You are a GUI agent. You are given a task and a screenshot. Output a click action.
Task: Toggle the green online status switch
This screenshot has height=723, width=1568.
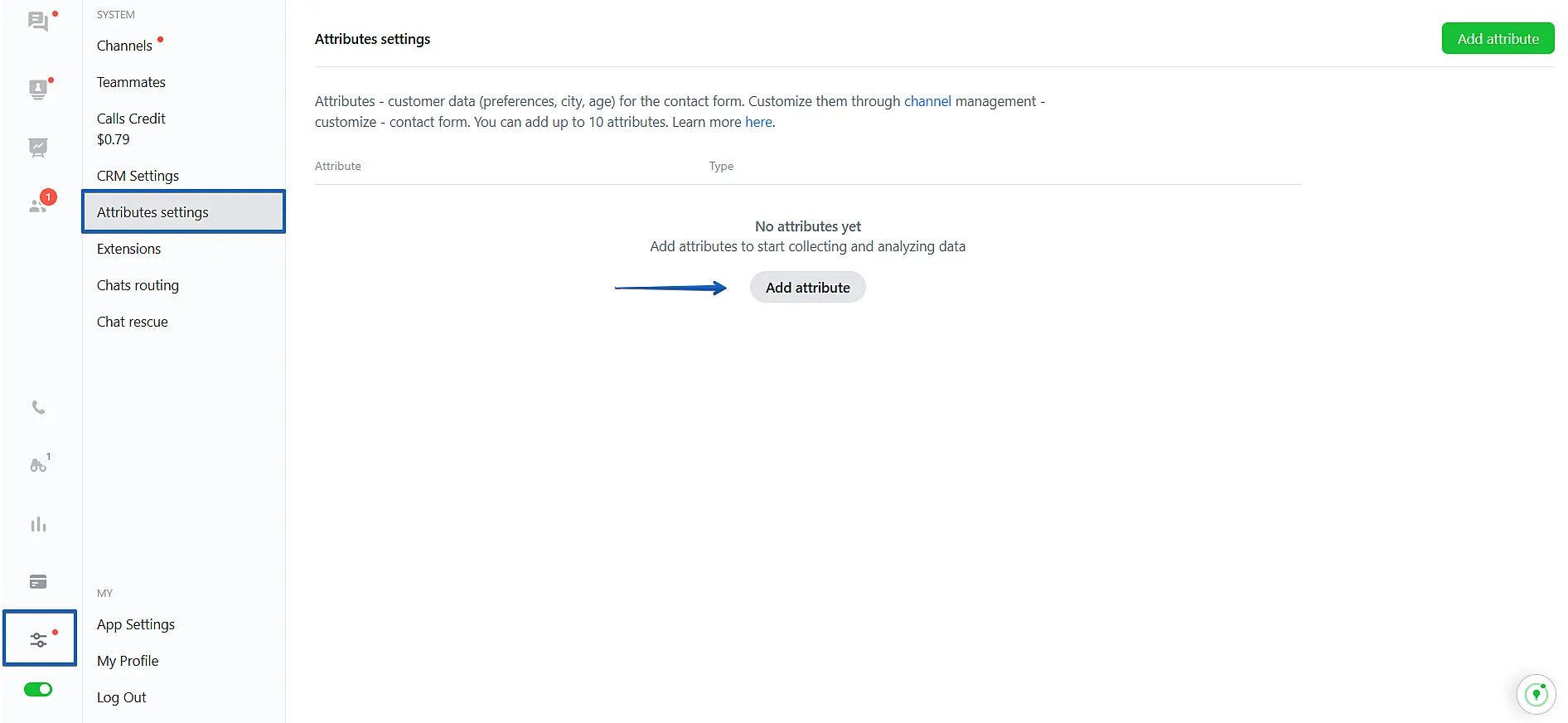[38, 690]
